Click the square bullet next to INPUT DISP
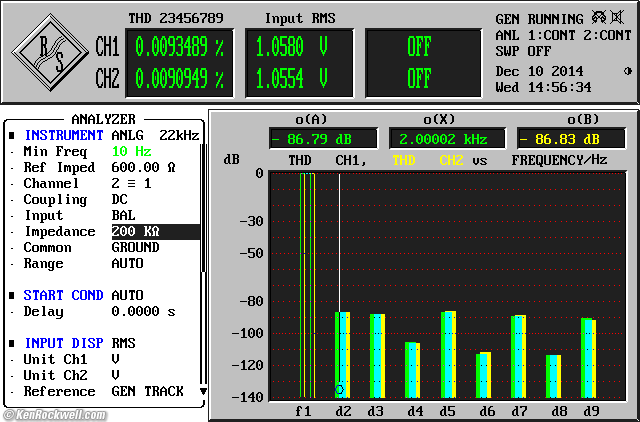 click(x=12, y=343)
